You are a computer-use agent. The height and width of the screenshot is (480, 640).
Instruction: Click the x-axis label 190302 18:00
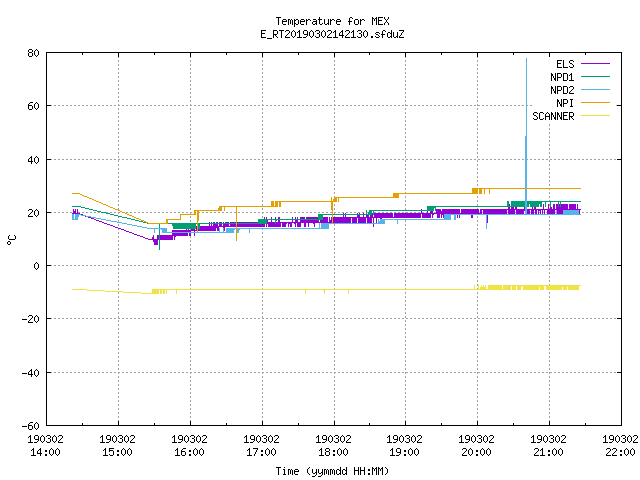[x=333, y=446]
